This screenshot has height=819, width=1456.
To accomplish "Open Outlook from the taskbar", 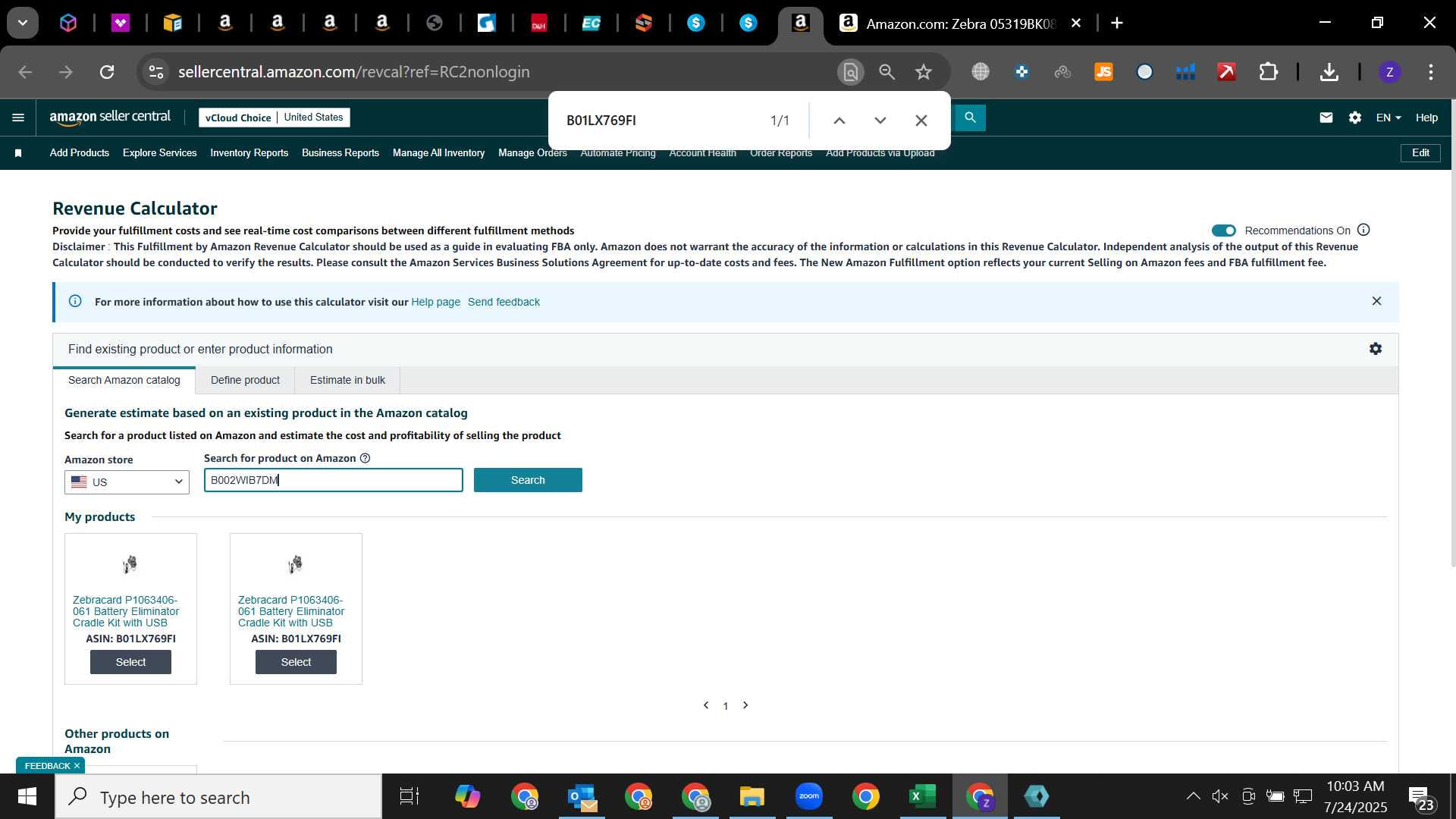I will point(582,797).
